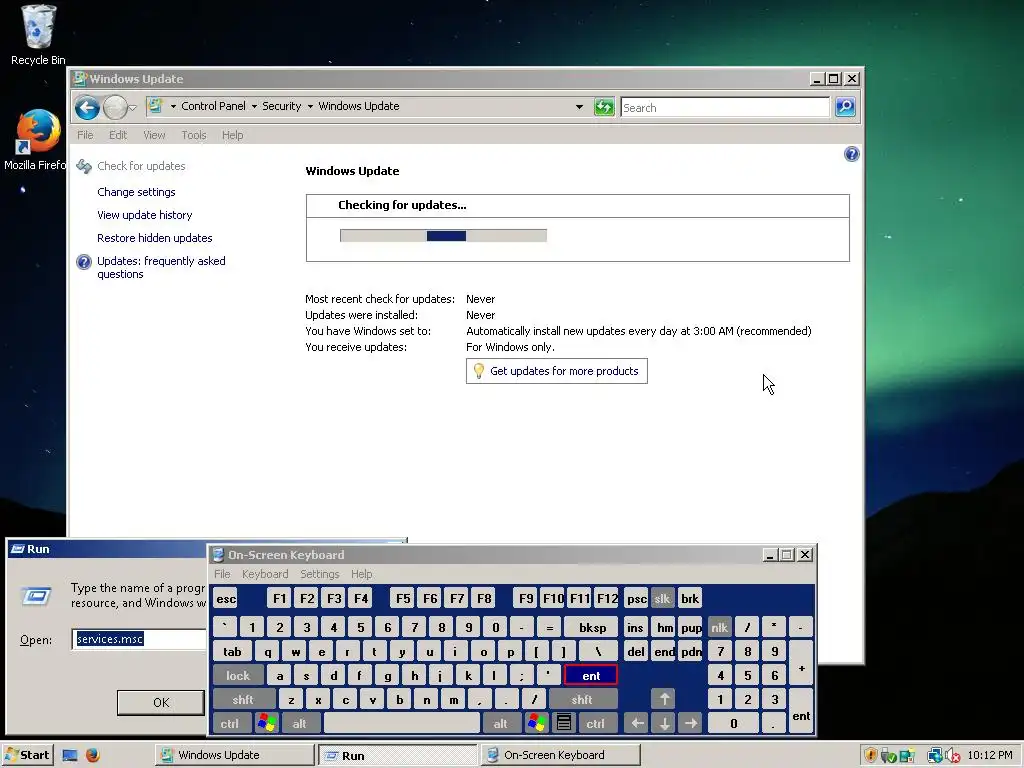
Task: Click the Security breadcrumb
Action: (281, 106)
